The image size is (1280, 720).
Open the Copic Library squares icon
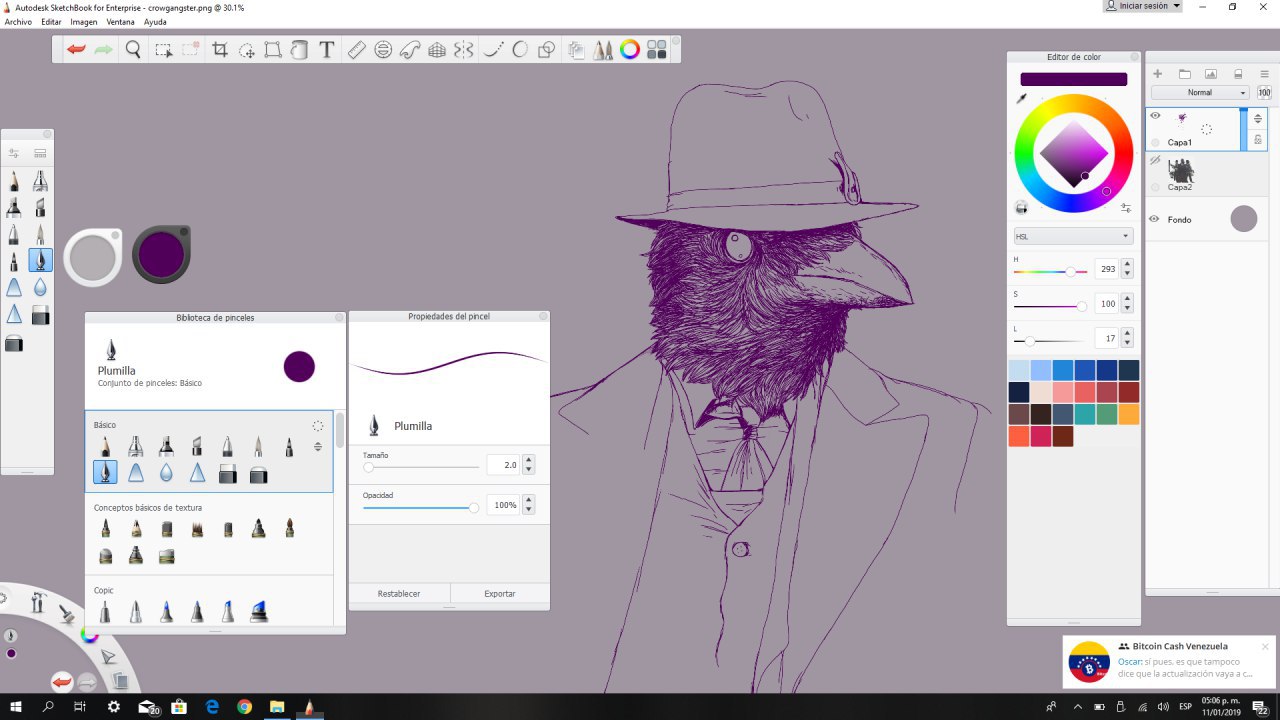(x=657, y=49)
